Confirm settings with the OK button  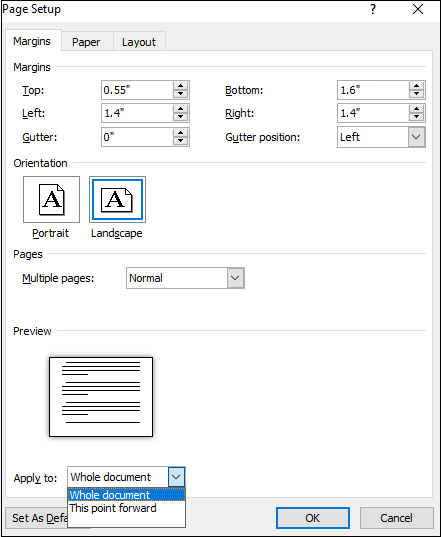(313, 518)
